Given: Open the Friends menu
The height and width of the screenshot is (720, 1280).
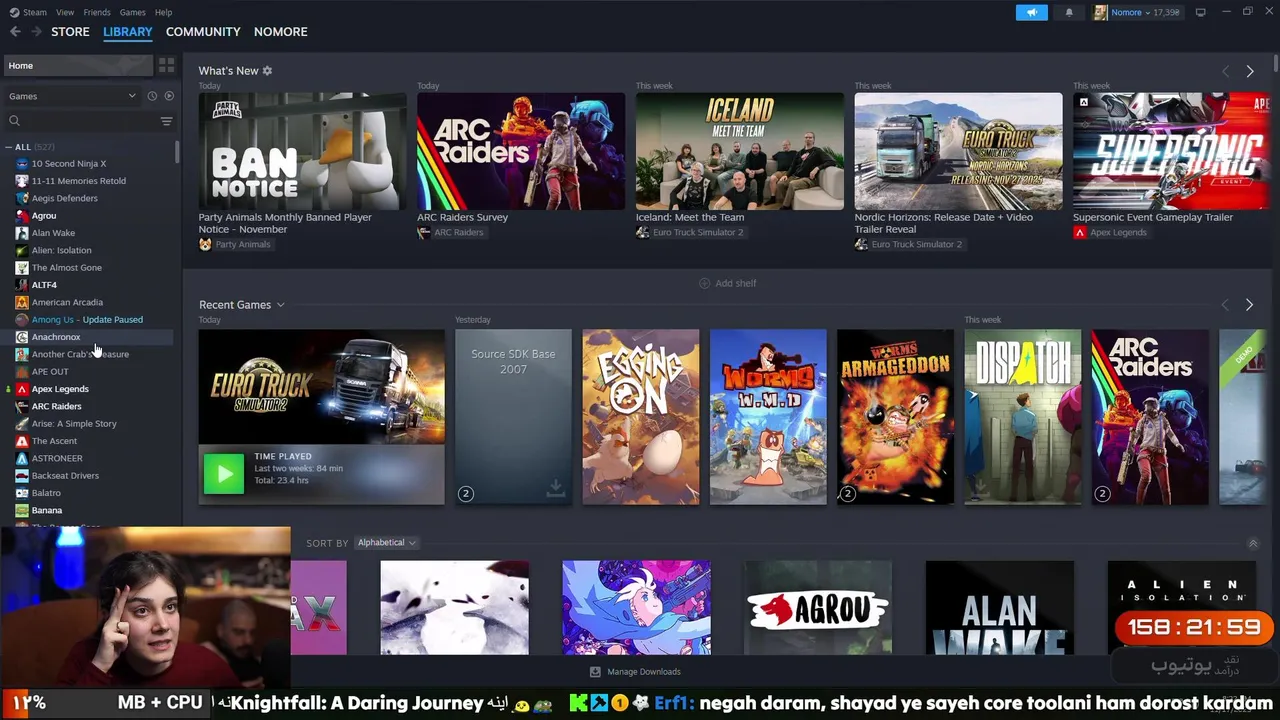Looking at the screenshot, I should 97,12.
